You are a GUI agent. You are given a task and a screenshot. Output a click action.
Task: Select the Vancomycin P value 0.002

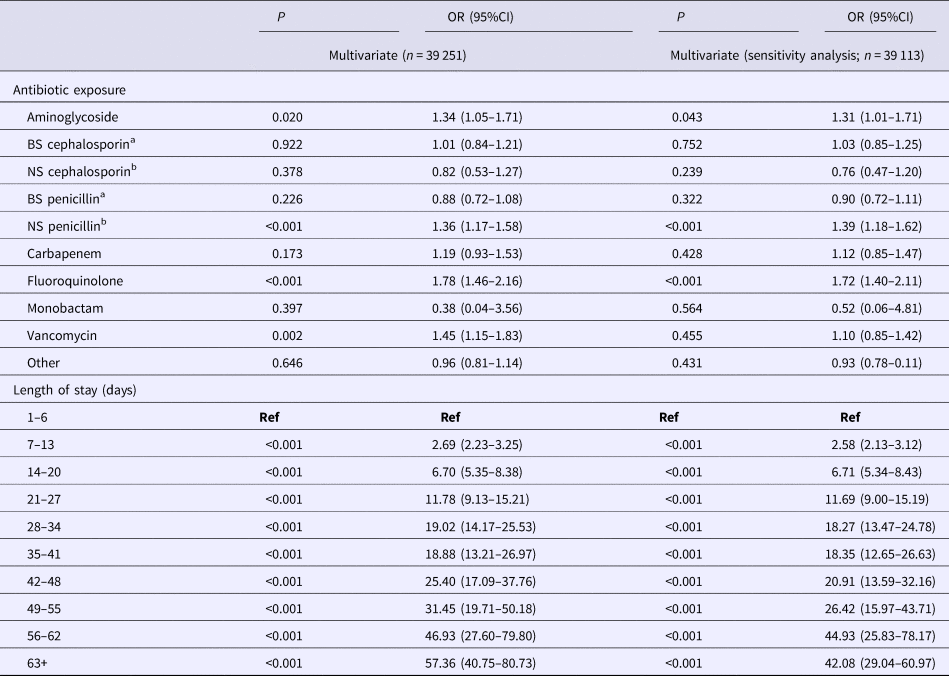pyautogui.click(x=287, y=334)
